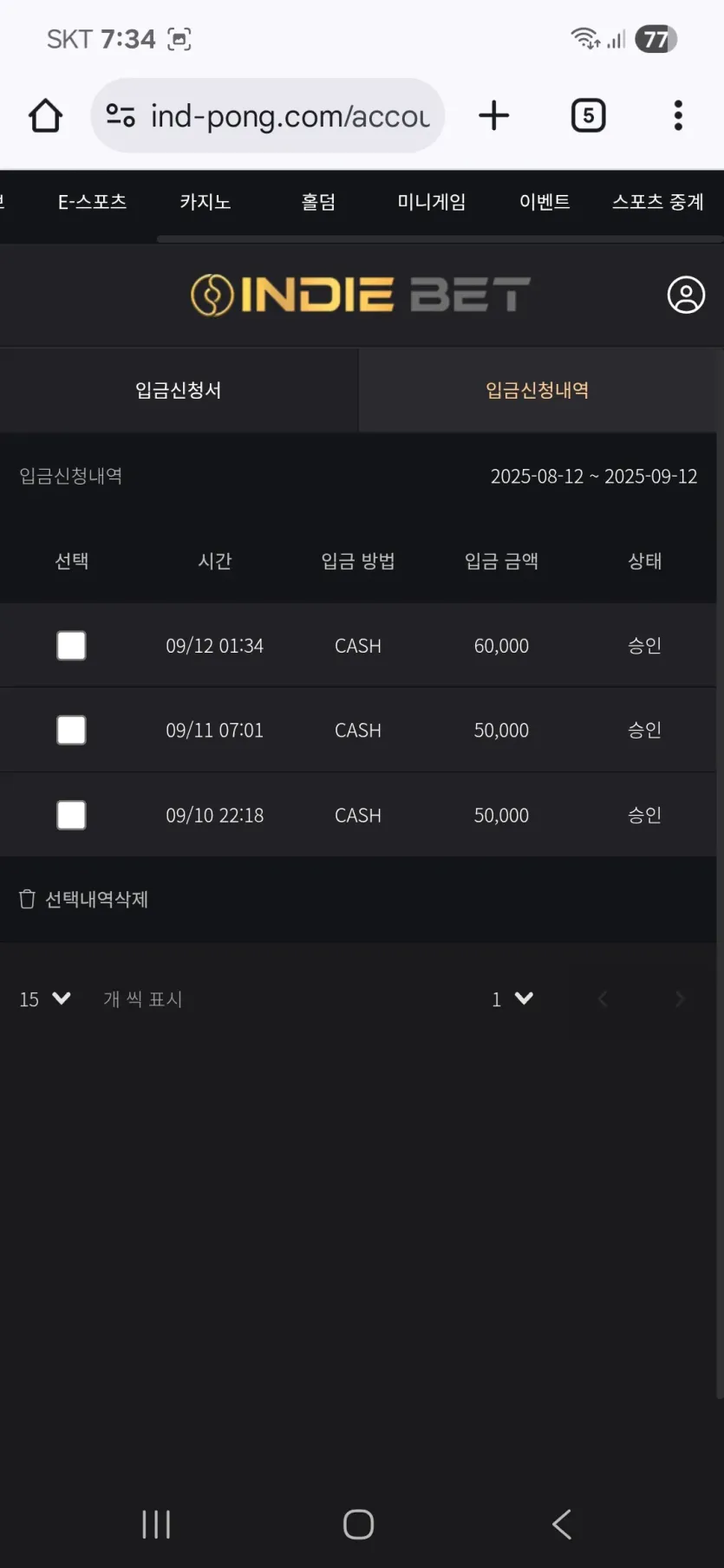Tap the Android back navigation button

coord(562,1524)
